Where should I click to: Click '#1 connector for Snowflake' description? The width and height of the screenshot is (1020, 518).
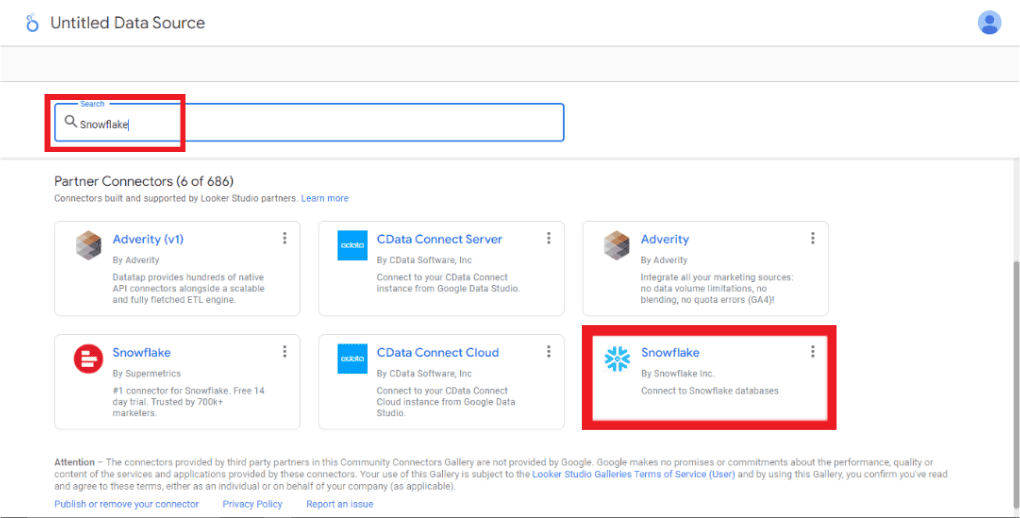click(x=189, y=402)
